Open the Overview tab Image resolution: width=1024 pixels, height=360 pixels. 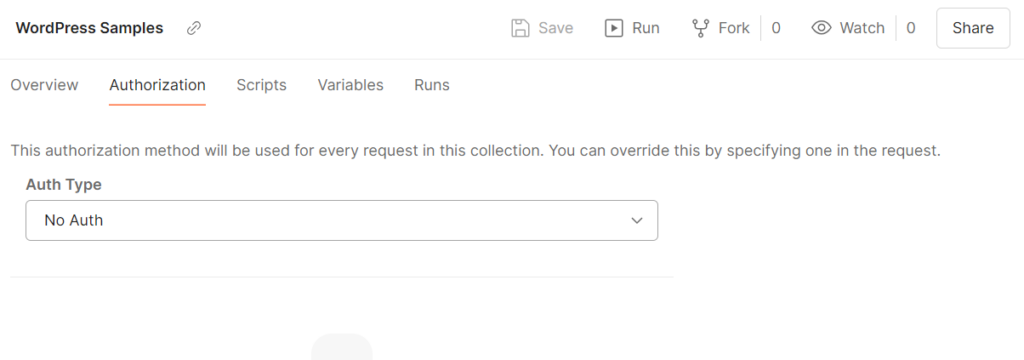point(44,85)
